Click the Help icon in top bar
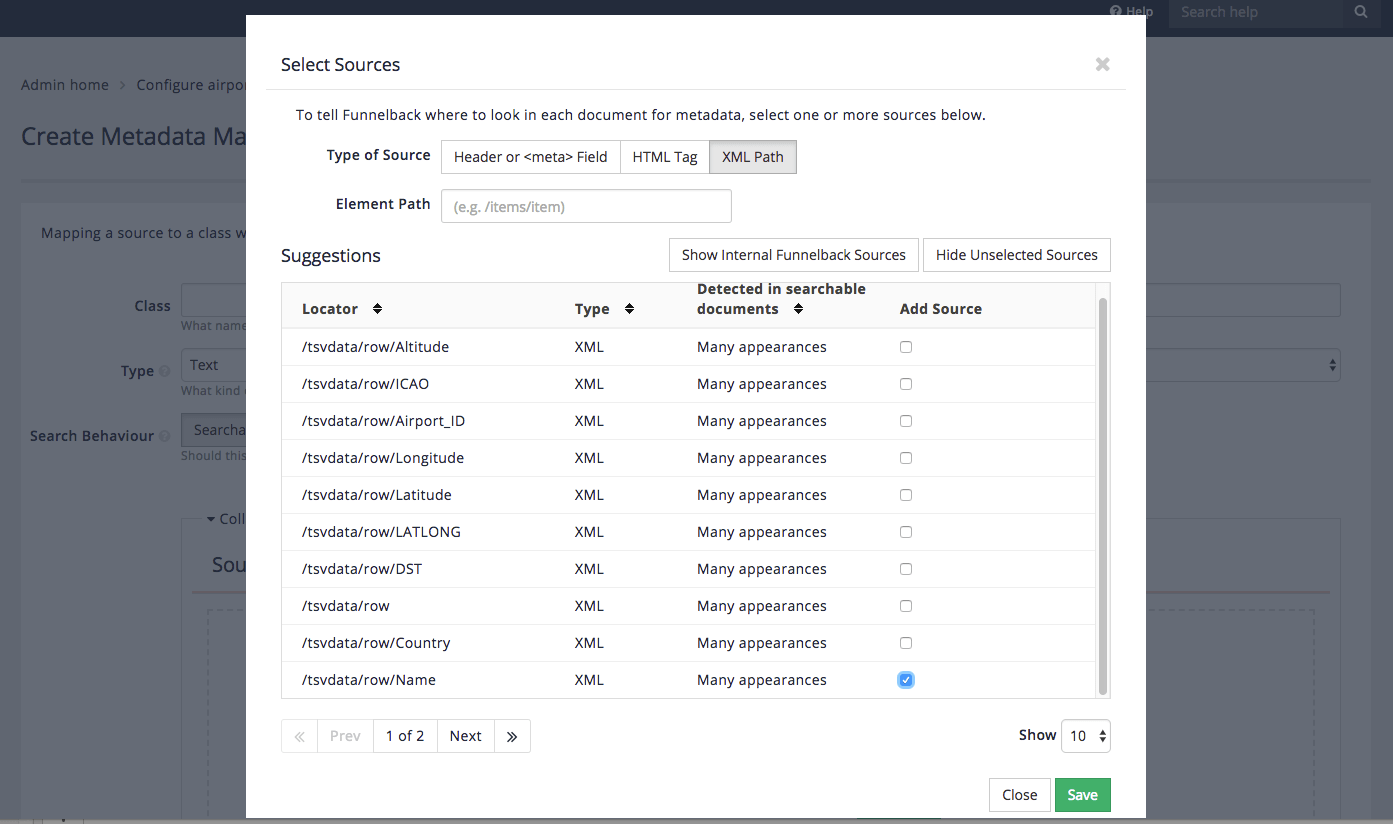Viewport: 1393px width, 824px height. (x=1116, y=12)
